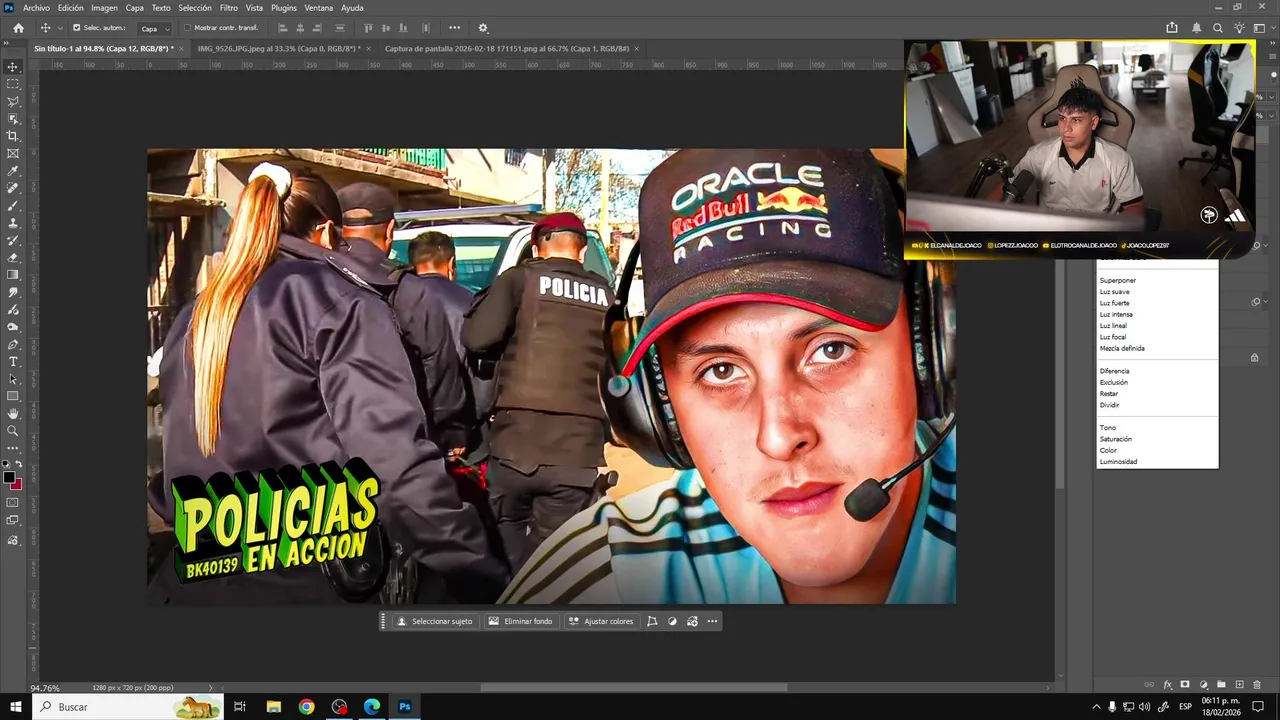Select the Object Selection tool

(13, 118)
